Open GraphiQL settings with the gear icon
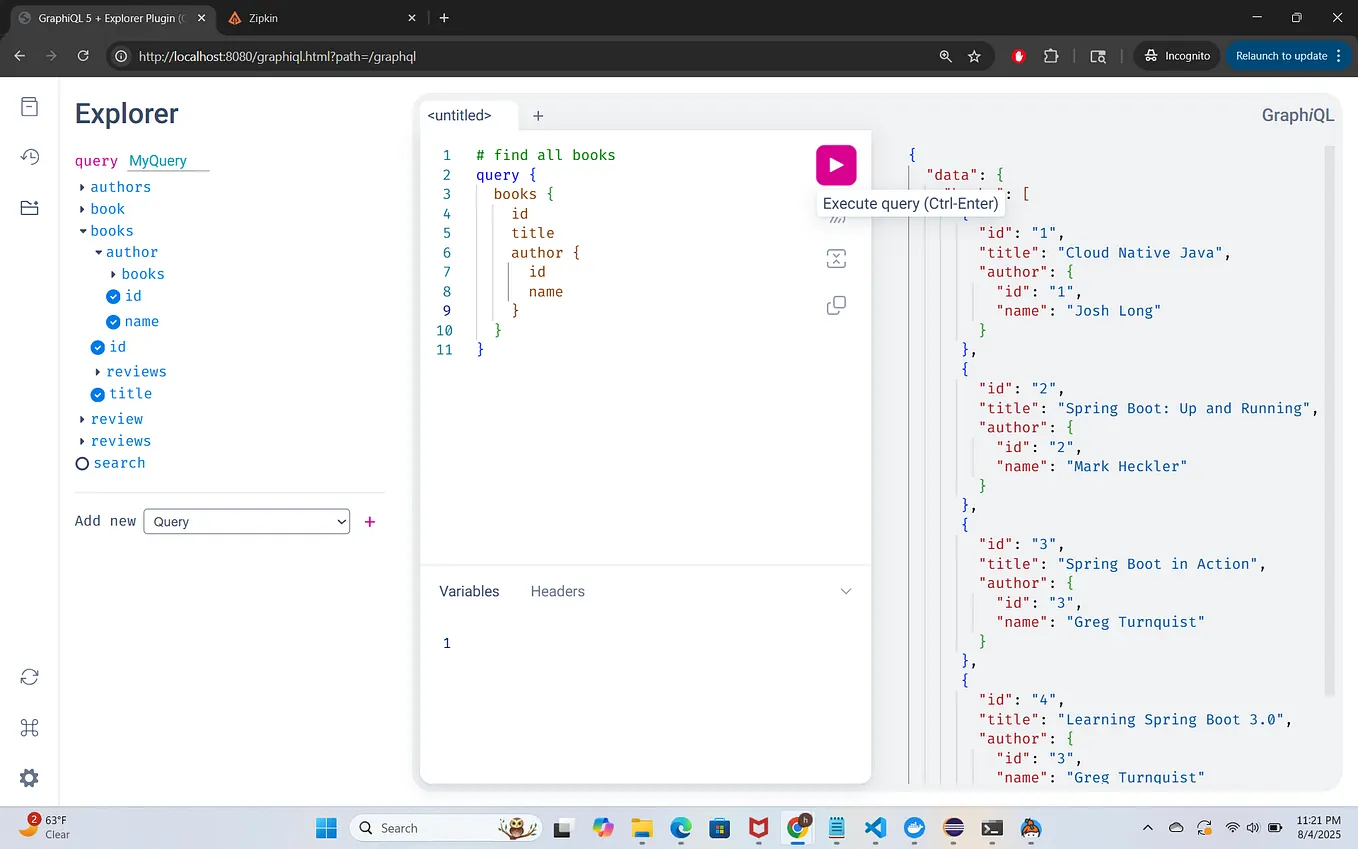The image size is (1358, 849). click(30, 777)
